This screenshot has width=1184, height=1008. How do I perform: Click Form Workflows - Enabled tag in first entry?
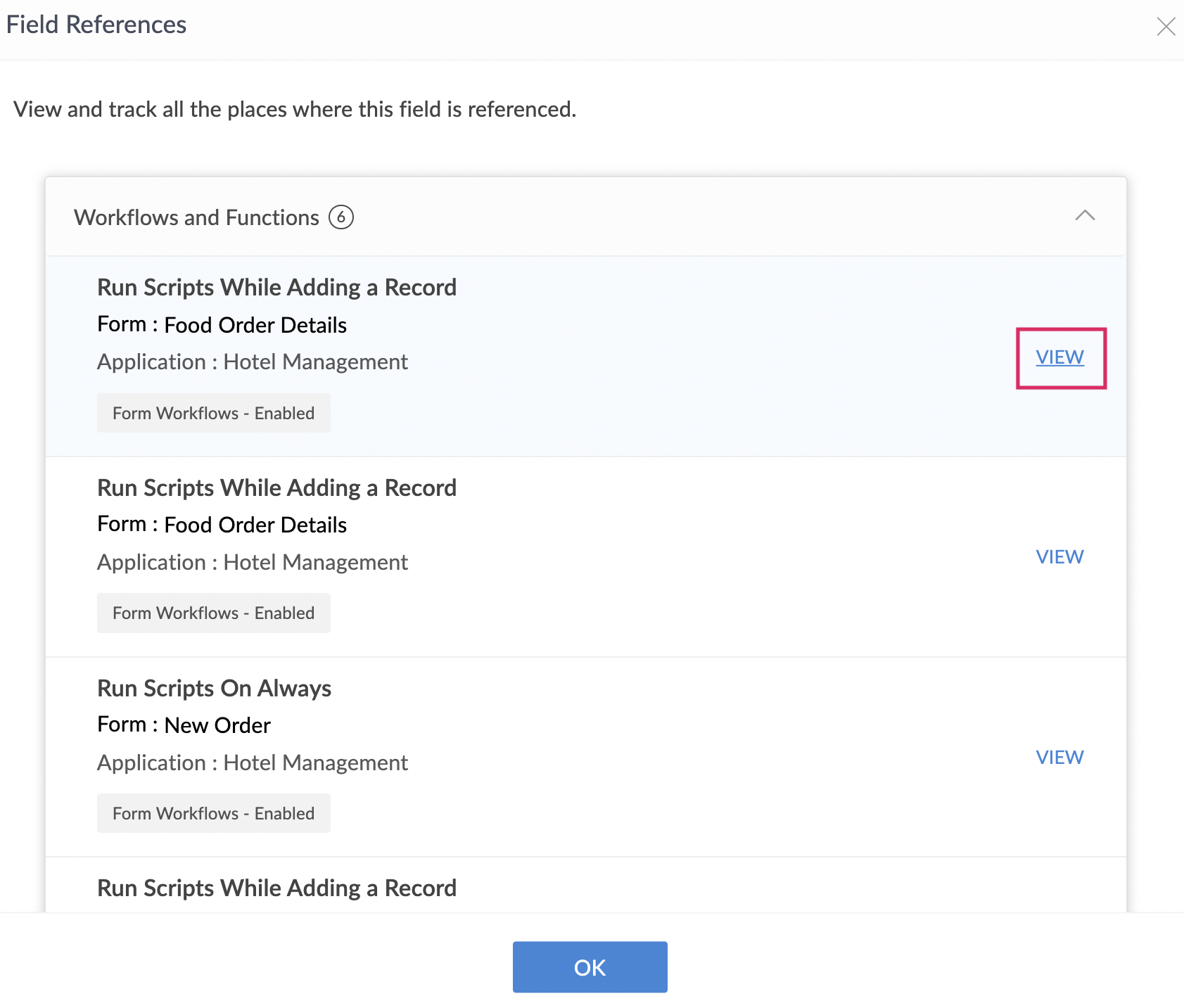213,413
